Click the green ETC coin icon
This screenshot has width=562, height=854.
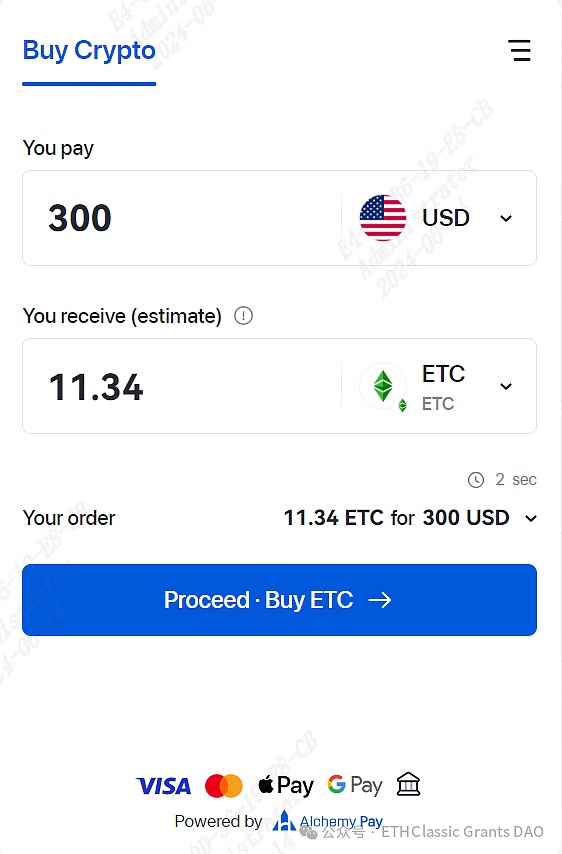(383, 386)
